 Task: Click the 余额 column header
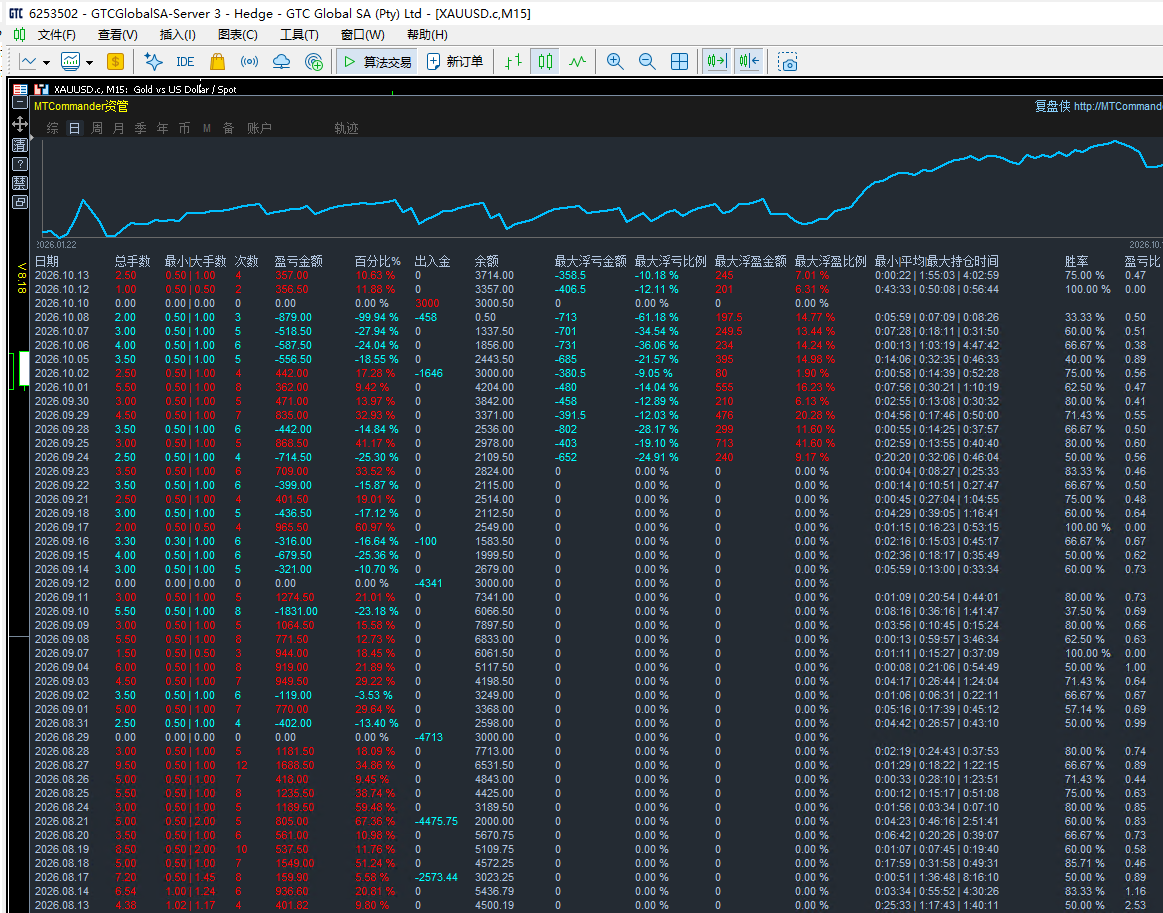pyautogui.click(x=487, y=261)
